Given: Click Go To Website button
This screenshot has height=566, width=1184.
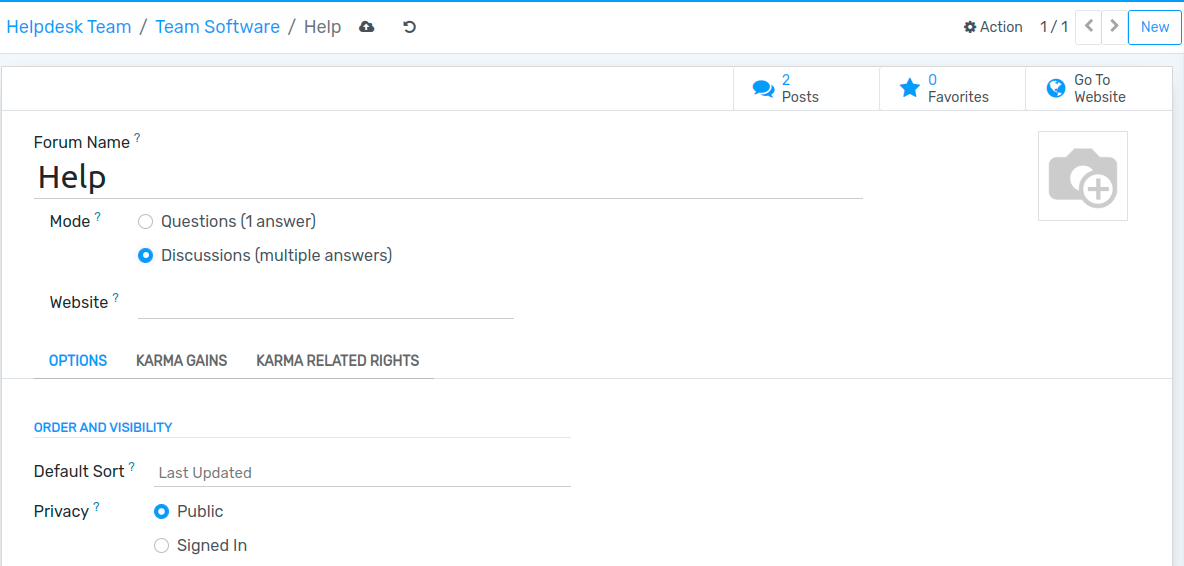Looking at the screenshot, I should click(1099, 88).
